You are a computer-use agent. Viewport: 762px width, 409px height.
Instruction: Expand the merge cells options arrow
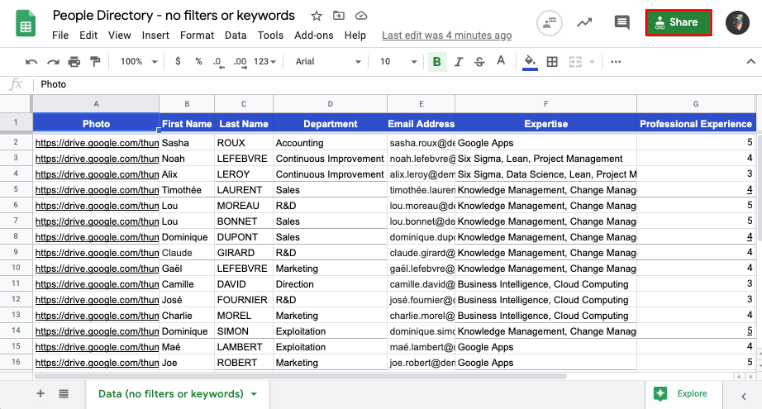pyautogui.click(x=592, y=62)
